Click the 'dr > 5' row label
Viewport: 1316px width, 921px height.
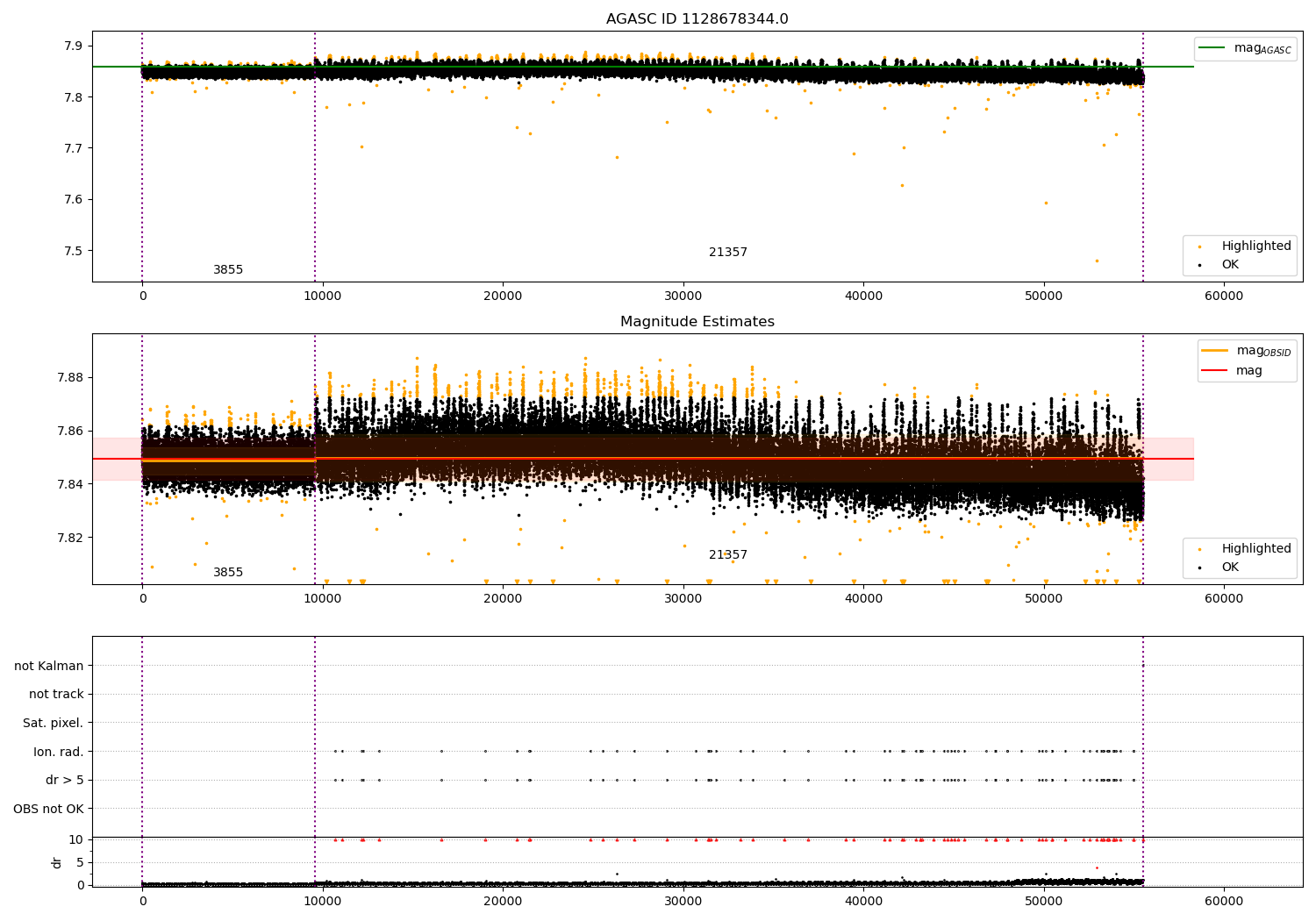pos(65,780)
